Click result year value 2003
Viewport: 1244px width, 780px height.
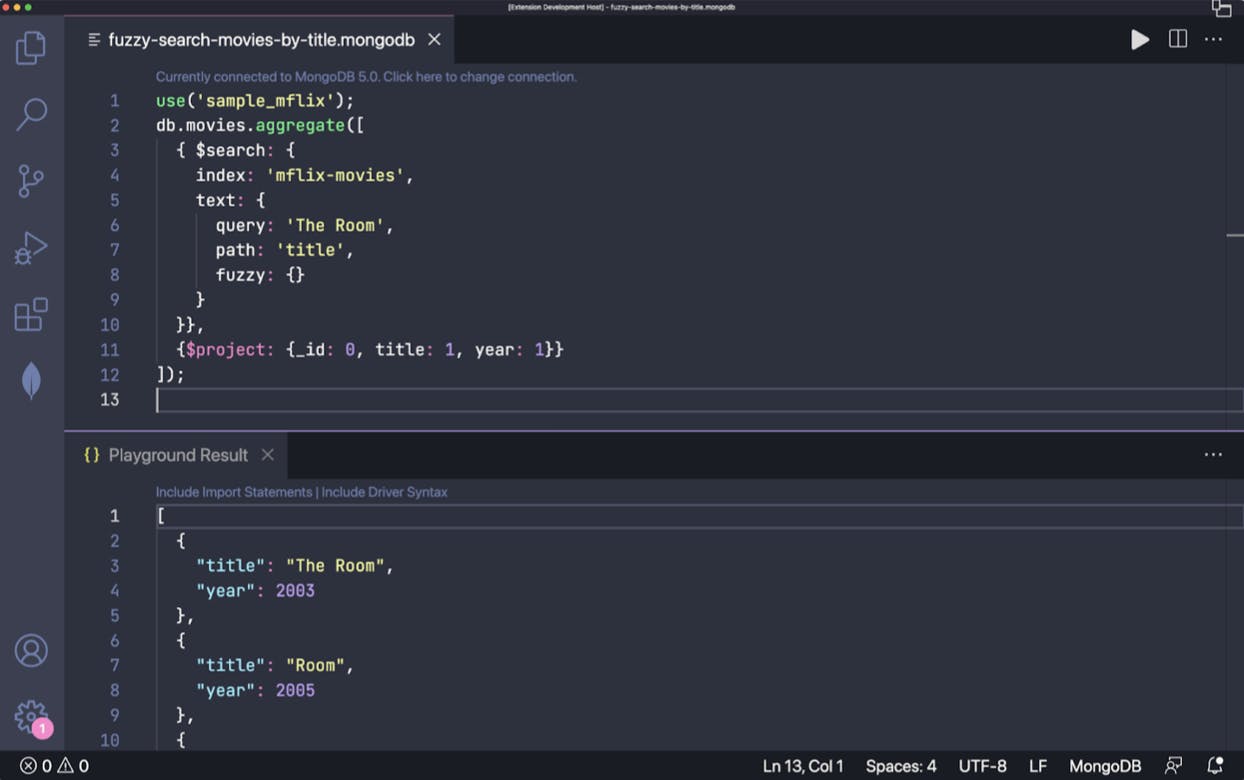[x=295, y=591]
